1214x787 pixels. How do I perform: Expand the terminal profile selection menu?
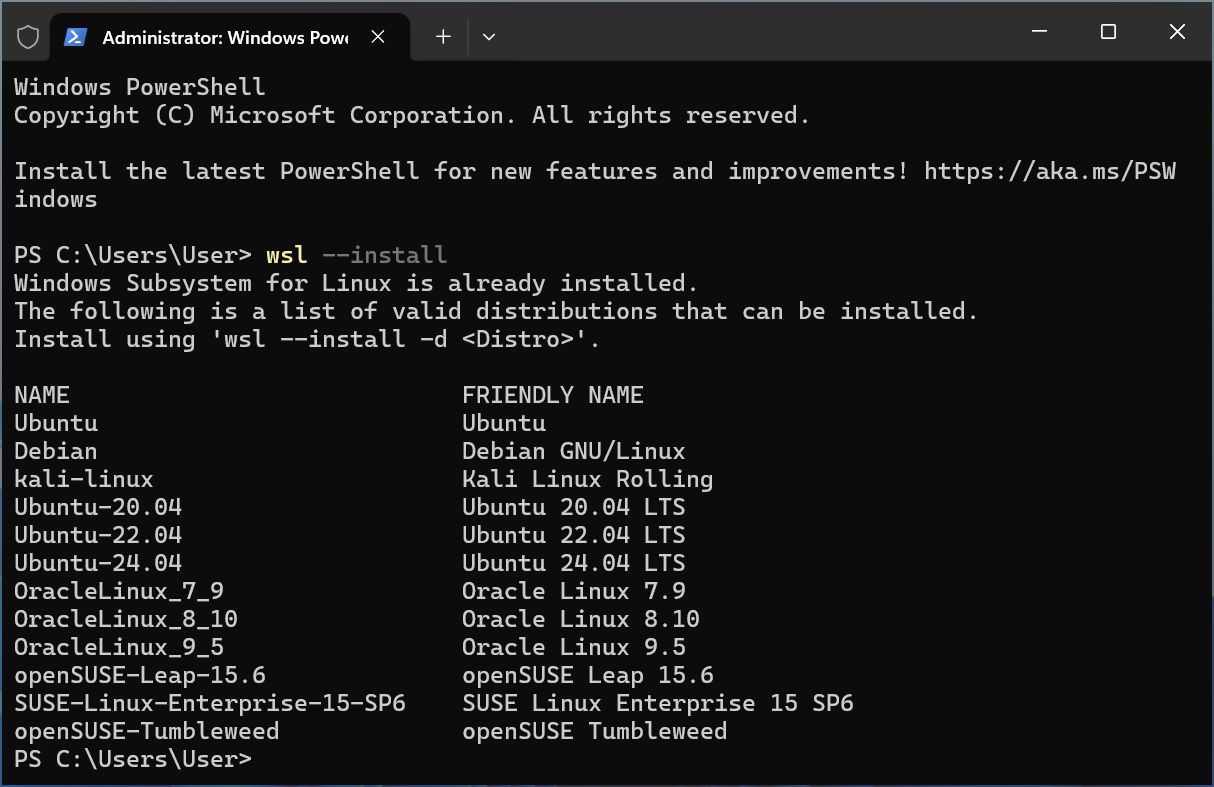(x=488, y=36)
